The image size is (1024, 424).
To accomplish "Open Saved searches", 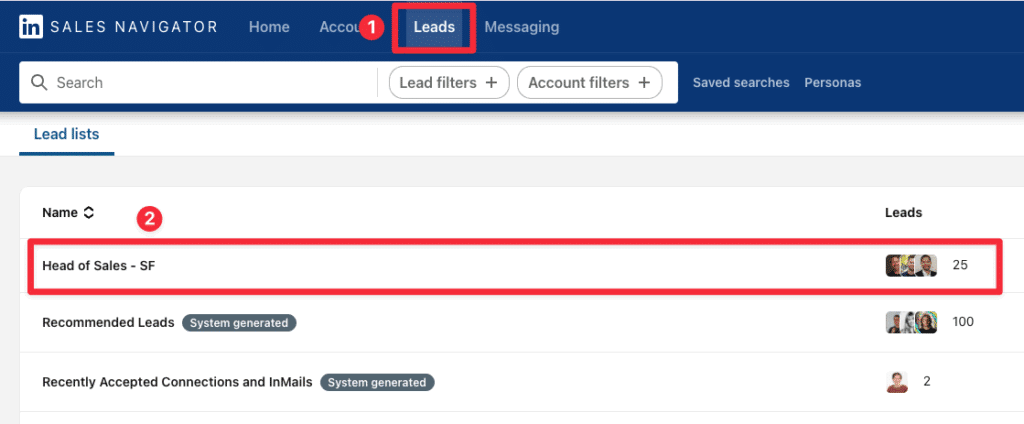I will 741,82.
